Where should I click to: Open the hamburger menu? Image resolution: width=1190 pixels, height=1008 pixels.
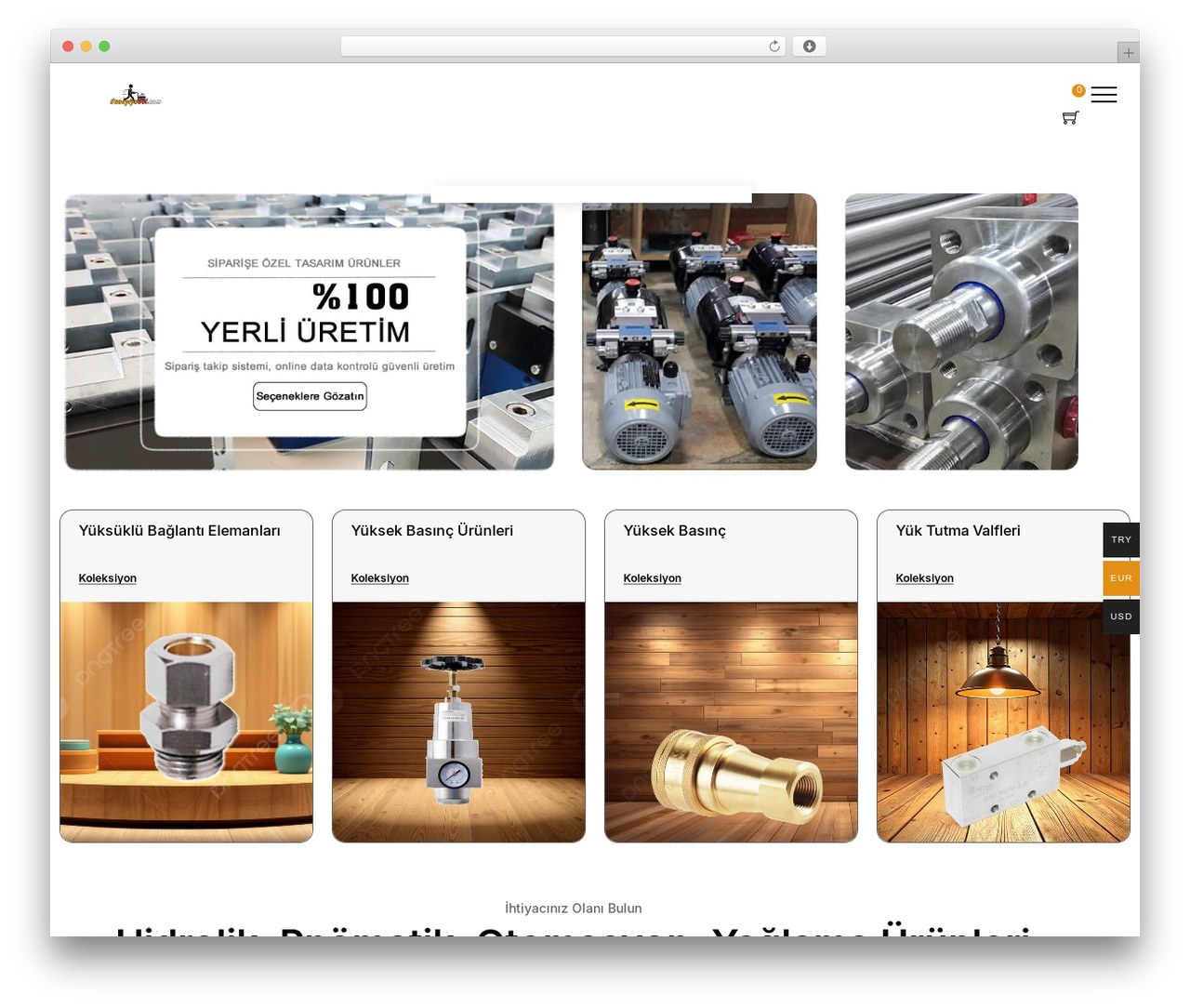tap(1104, 95)
